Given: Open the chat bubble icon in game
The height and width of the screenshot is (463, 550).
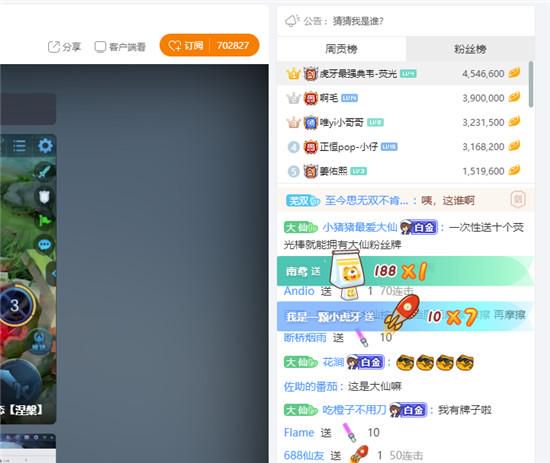Looking at the screenshot, I should (44, 244).
